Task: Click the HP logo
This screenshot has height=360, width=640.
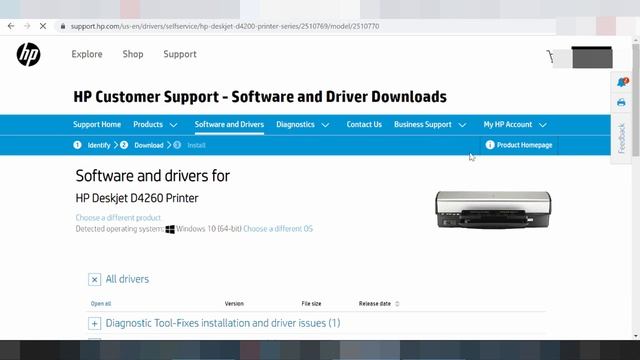Action: pyautogui.click(x=29, y=54)
